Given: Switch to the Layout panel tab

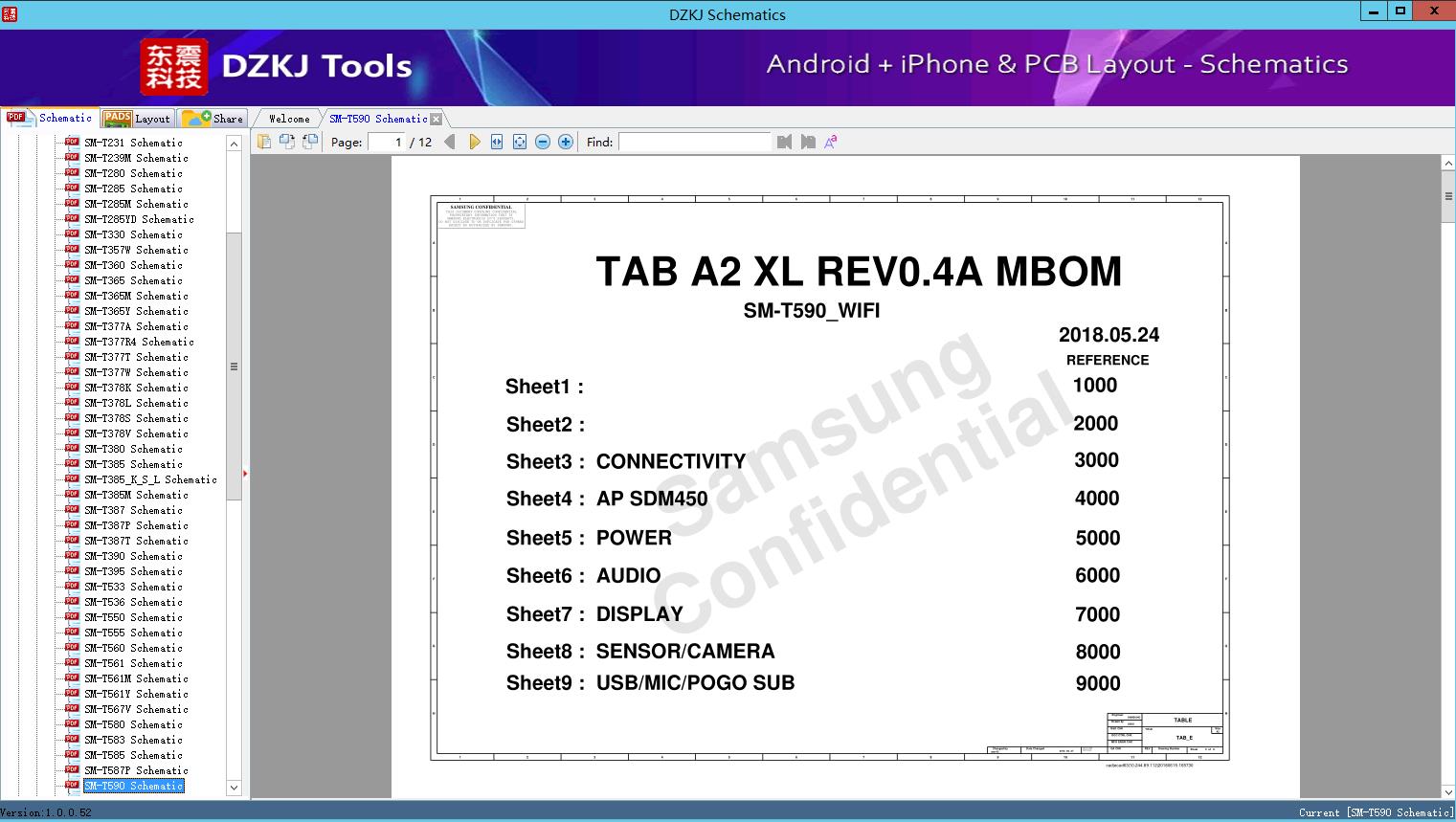Looking at the screenshot, I should click(x=137, y=119).
